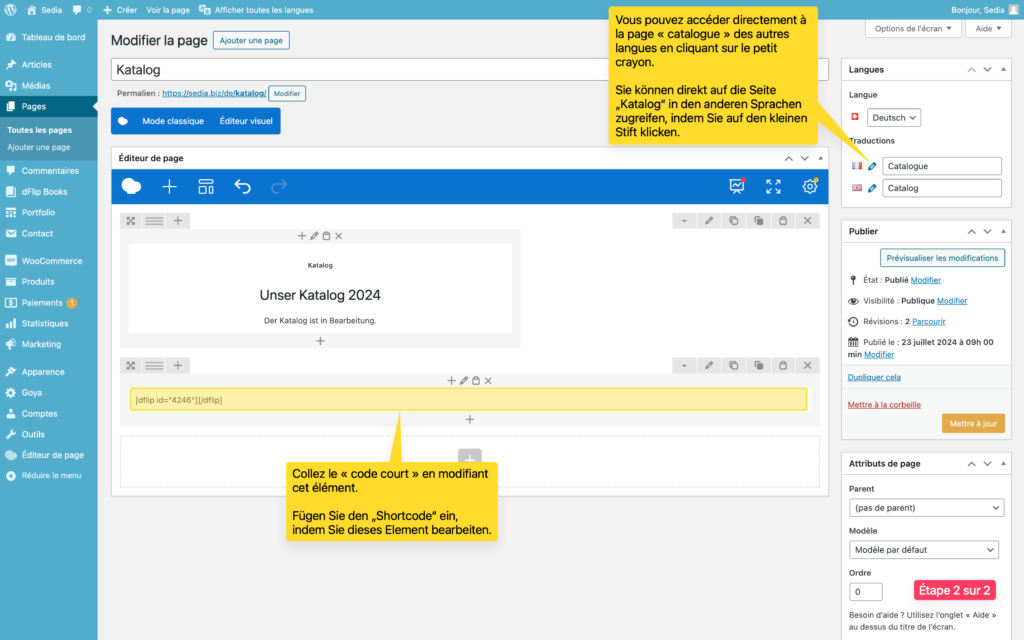Click the add element plus in blue toolbar

[x=169, y=186]
